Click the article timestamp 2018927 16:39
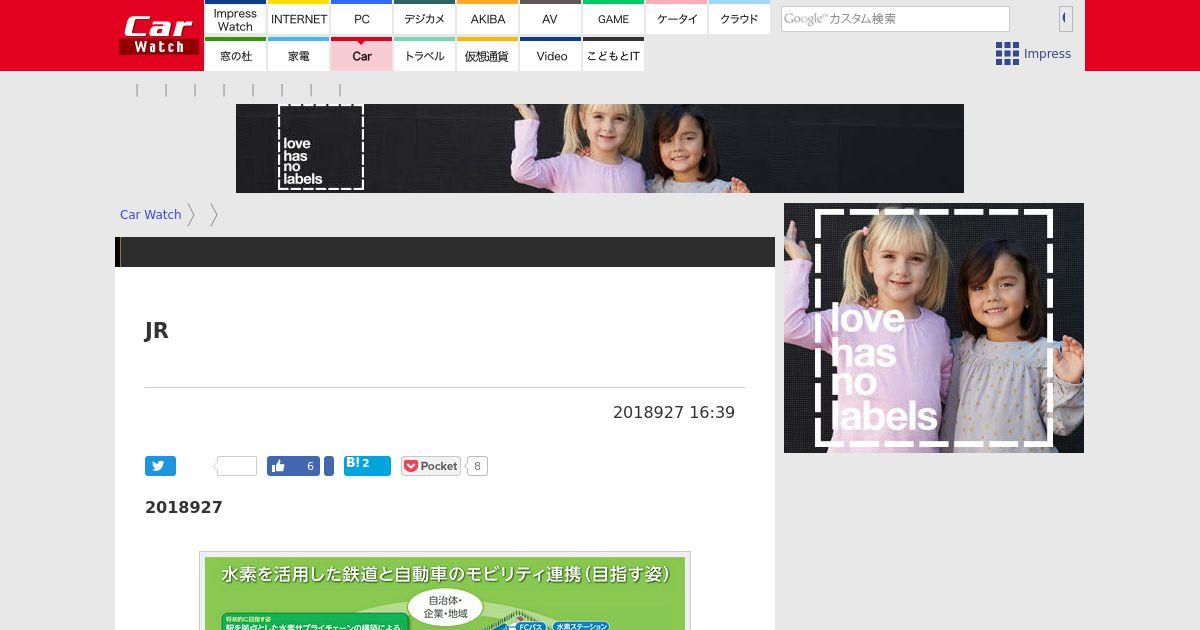Viewport: 1200px width, 630px height. click(674, 412)
